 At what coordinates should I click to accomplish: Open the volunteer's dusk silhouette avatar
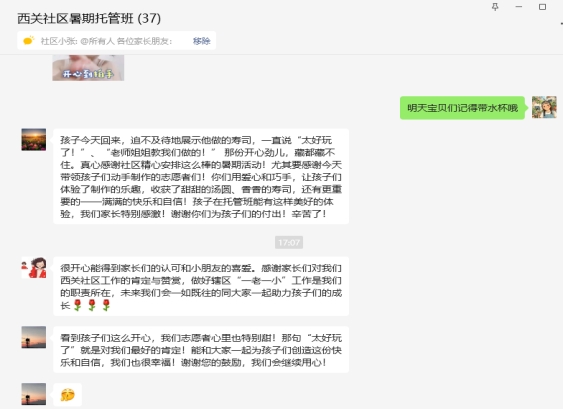point(34,337)
